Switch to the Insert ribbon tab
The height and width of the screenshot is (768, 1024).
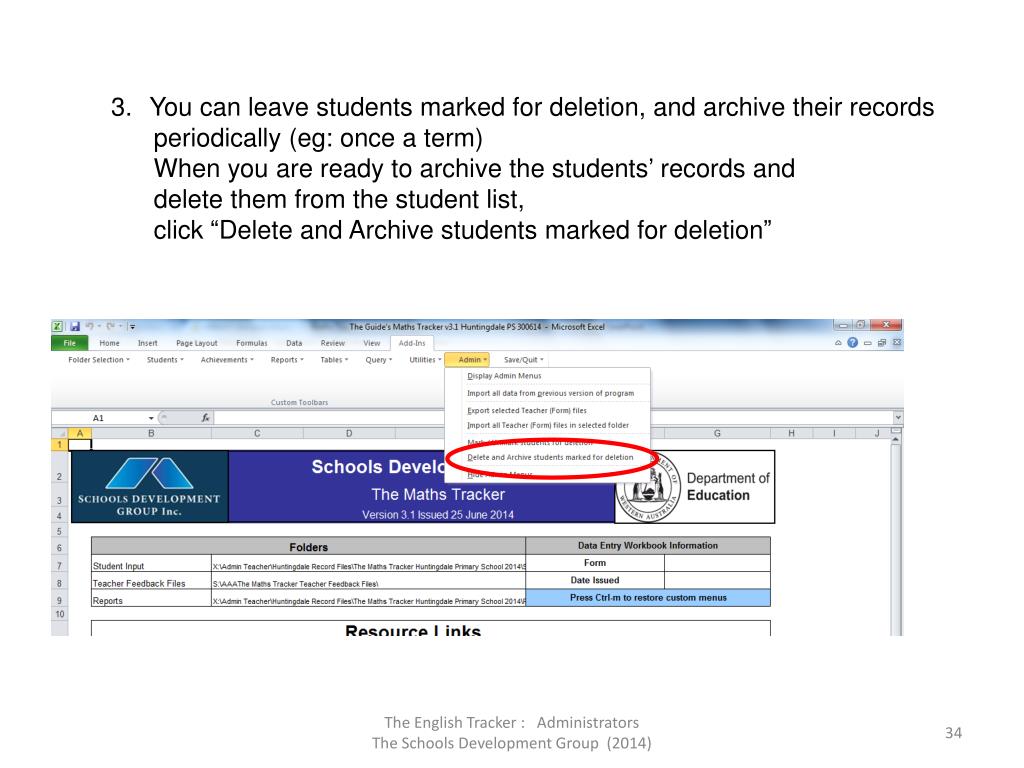tap(148, 343)
